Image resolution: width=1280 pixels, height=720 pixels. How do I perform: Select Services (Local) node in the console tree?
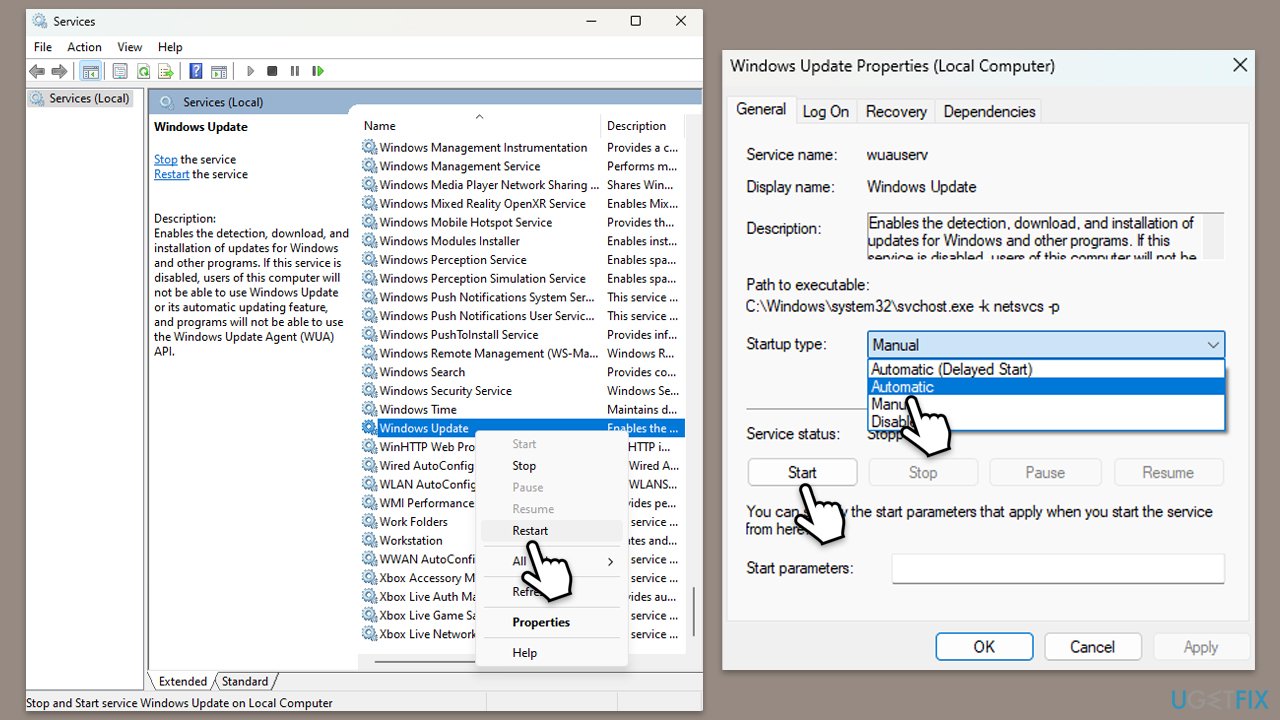tap(80, 98)
